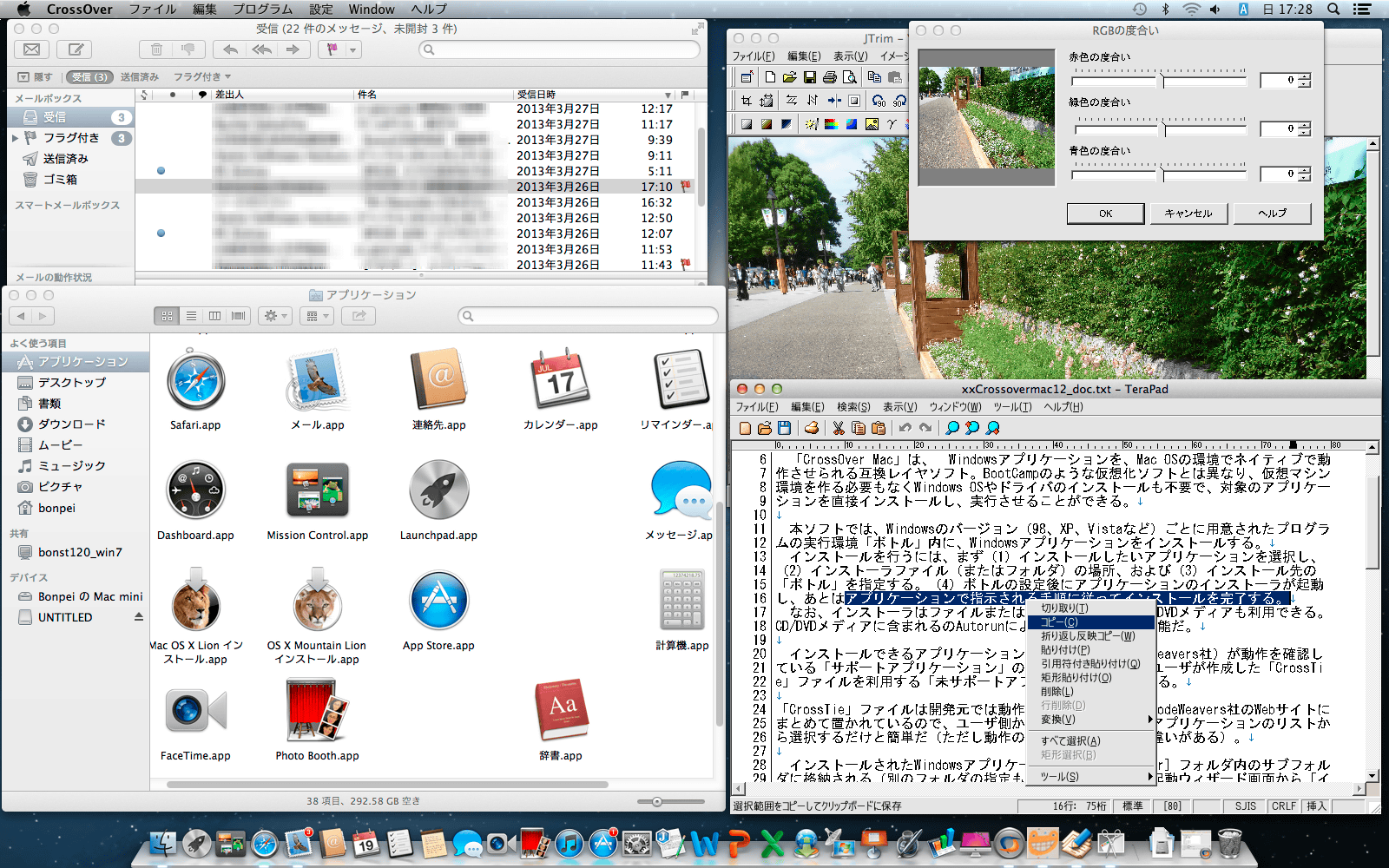The image size is (1389, 868).
Task: Click the TeraPad paste clipboard icon
Action: click(878, 428)
